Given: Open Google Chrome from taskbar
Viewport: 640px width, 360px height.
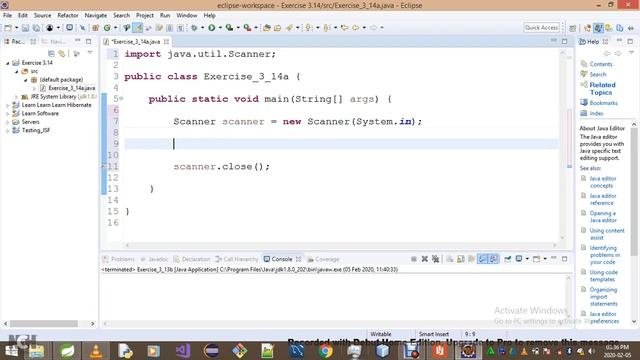Looking at the screenshot, I should pos(325,351).
